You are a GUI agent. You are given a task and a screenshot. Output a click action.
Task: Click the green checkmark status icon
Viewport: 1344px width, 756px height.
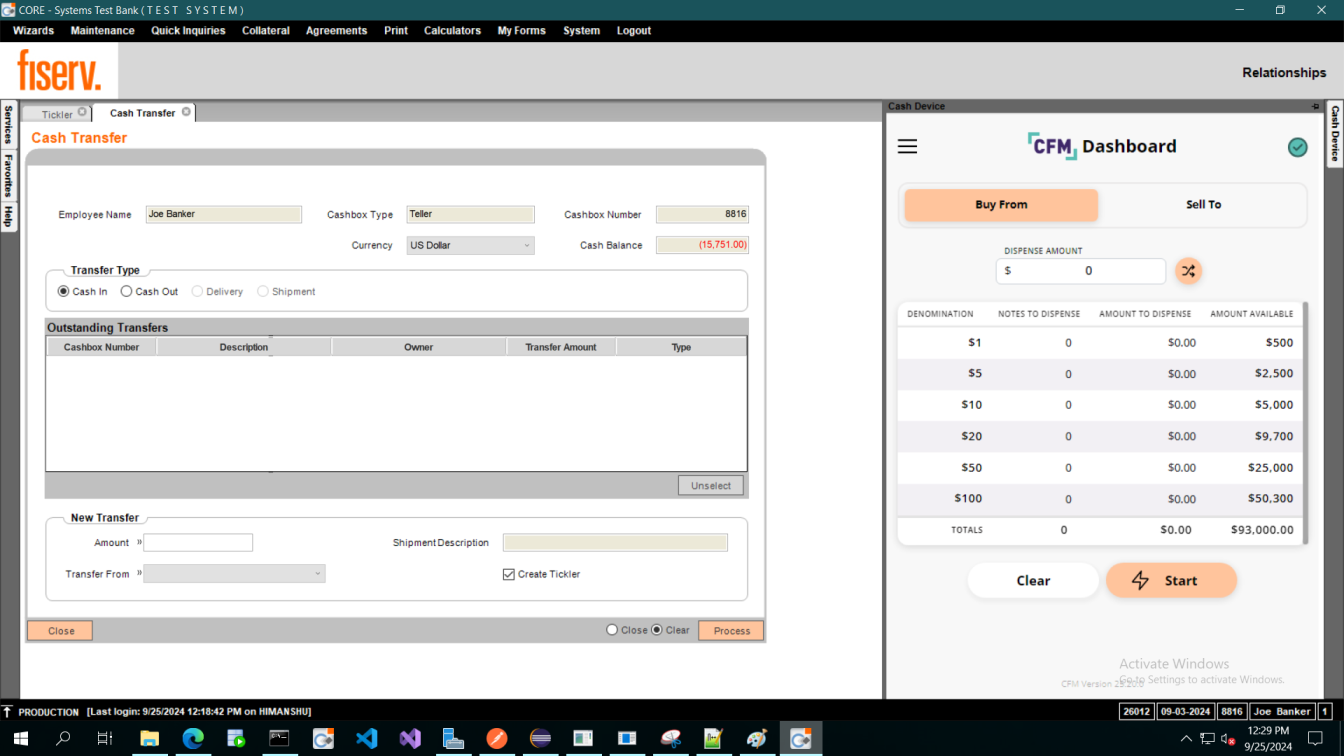[x=1297, y=148]
